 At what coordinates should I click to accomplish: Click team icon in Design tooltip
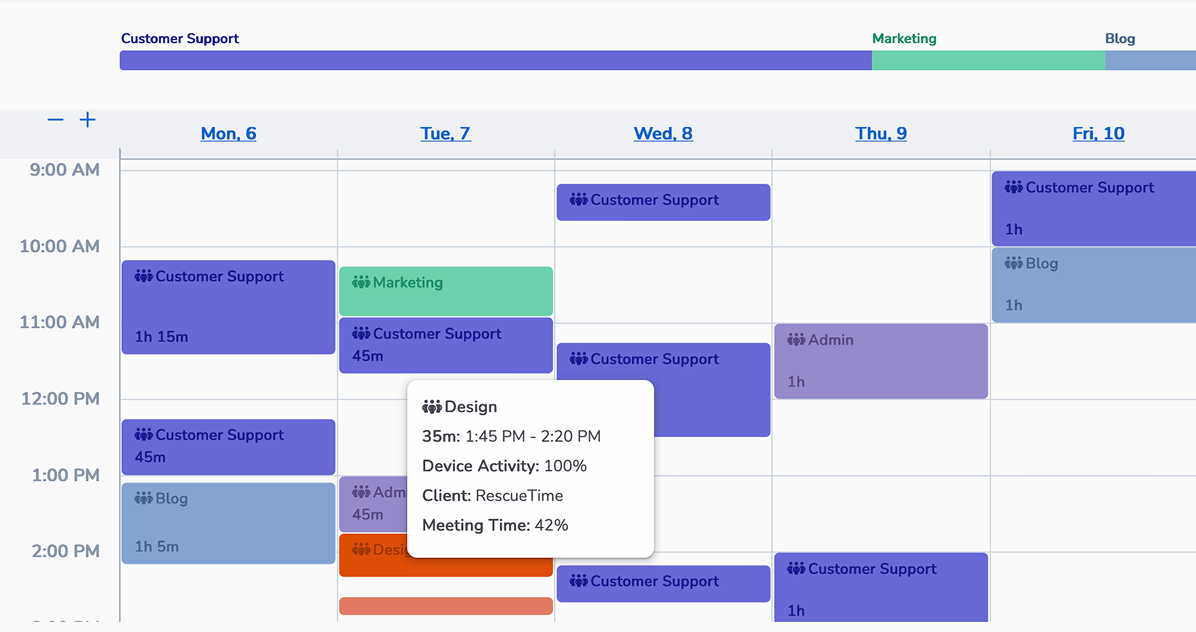tap(432, 407)
